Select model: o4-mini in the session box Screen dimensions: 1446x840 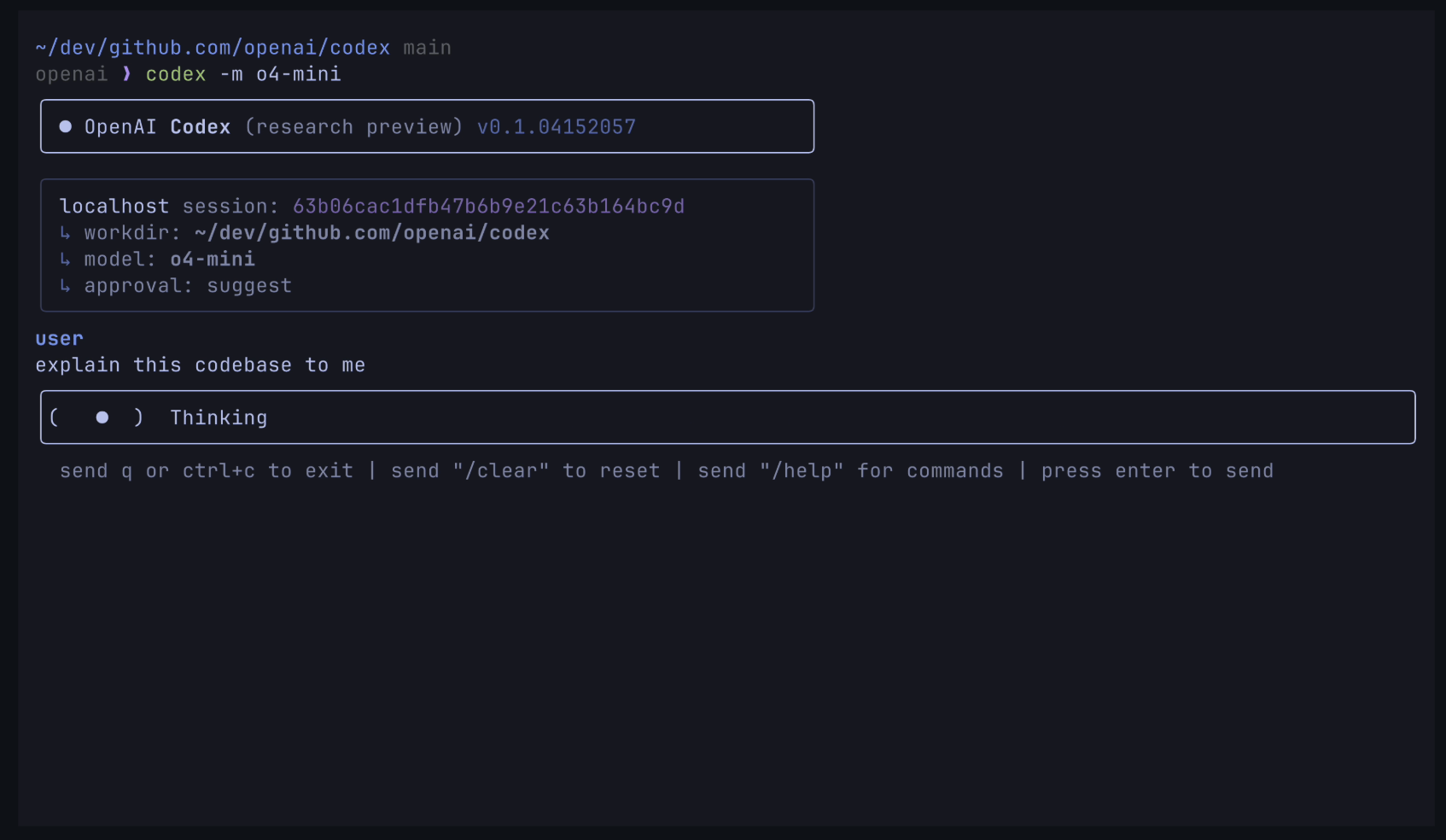point(169,259)
